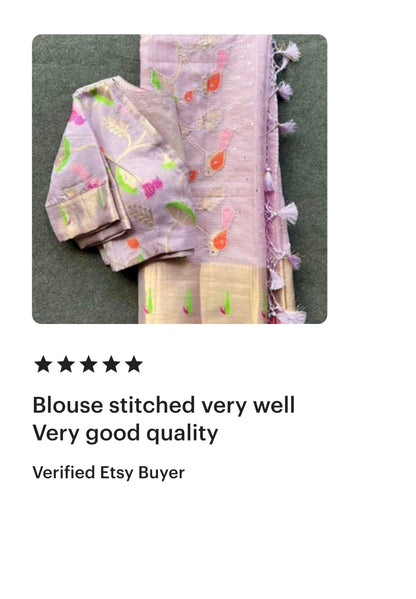Open the saree review photo

tap(180, 179)
